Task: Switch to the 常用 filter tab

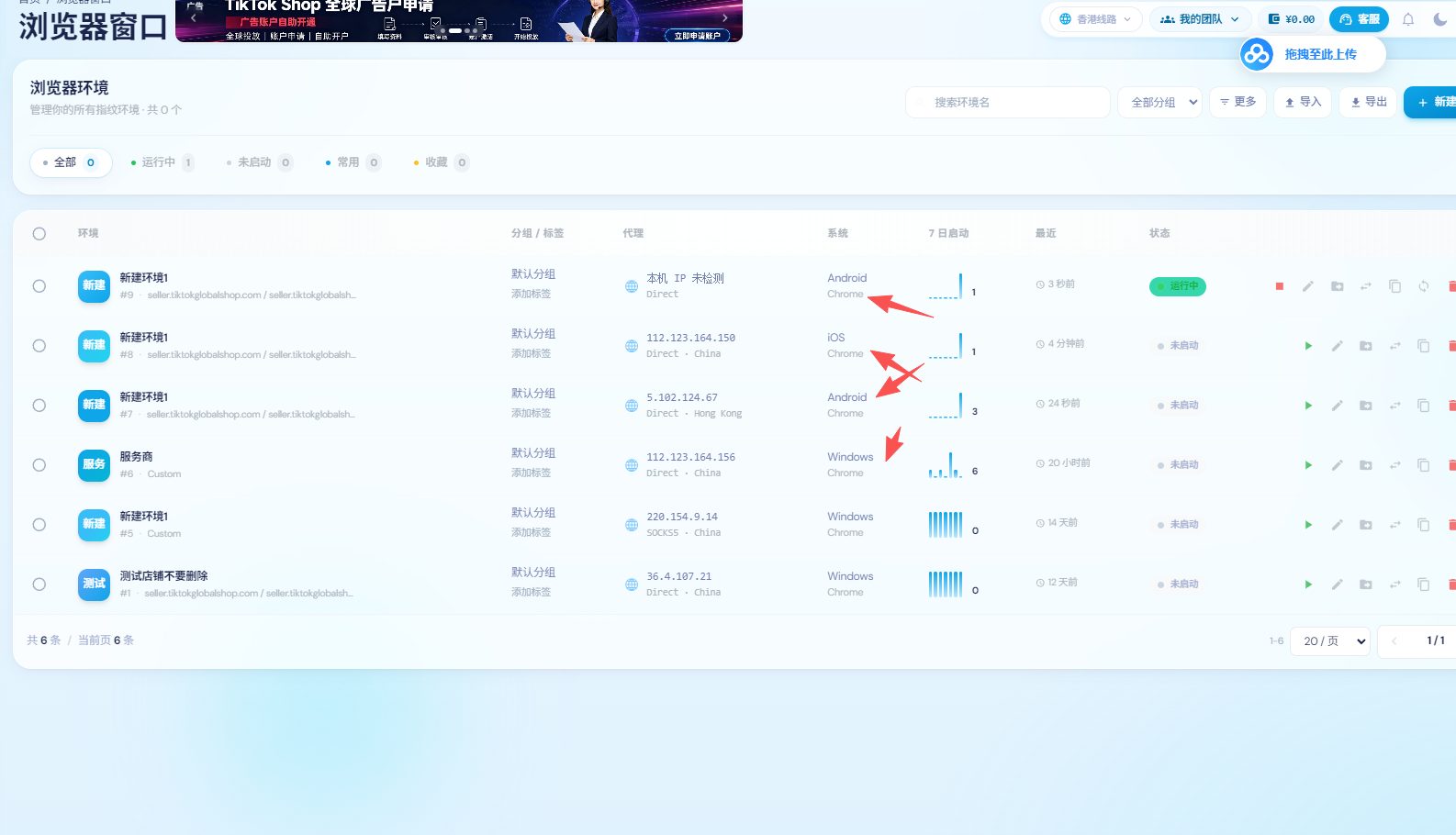Action: [353, 162]
